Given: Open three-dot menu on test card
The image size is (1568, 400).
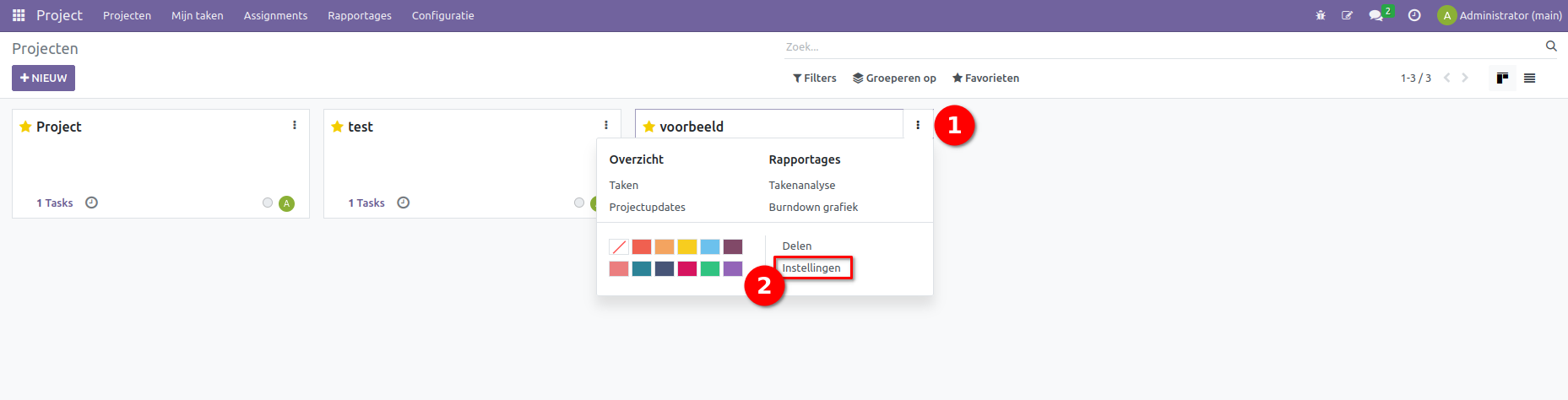Looking at the screenshot, I should 605,125.
